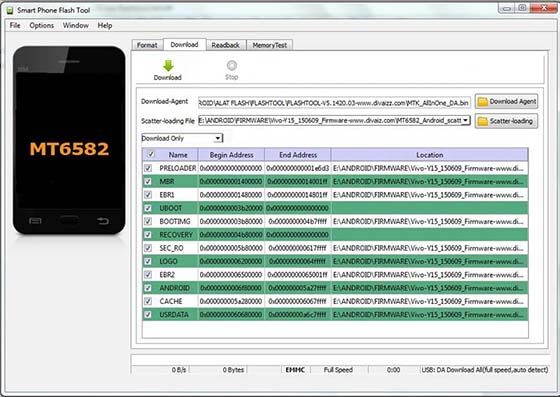Click the 0 Bytes status entry

point(233,370)
